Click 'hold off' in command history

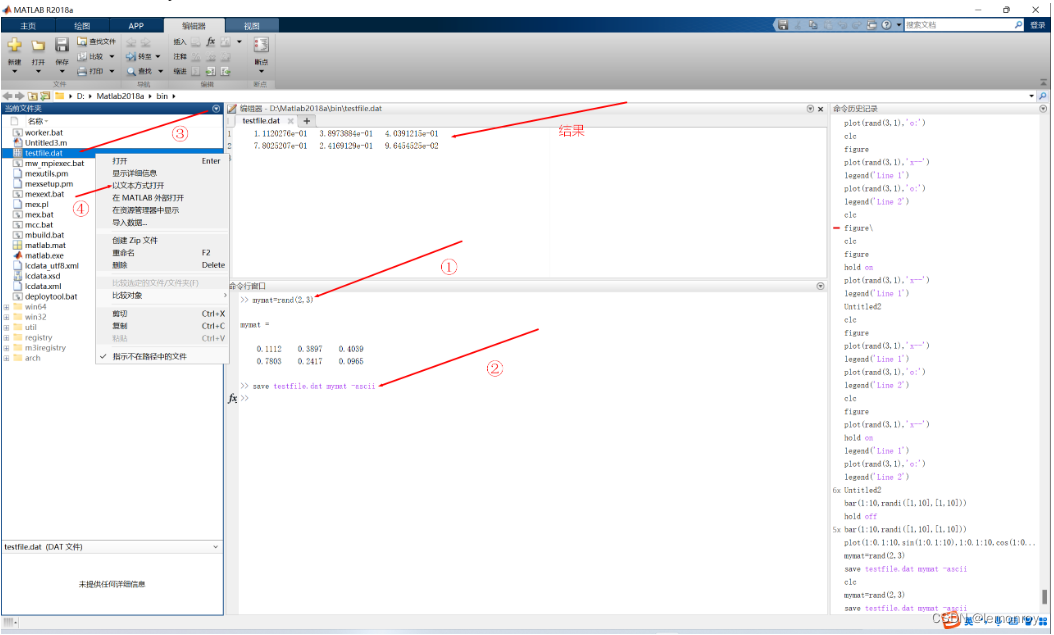860,516
